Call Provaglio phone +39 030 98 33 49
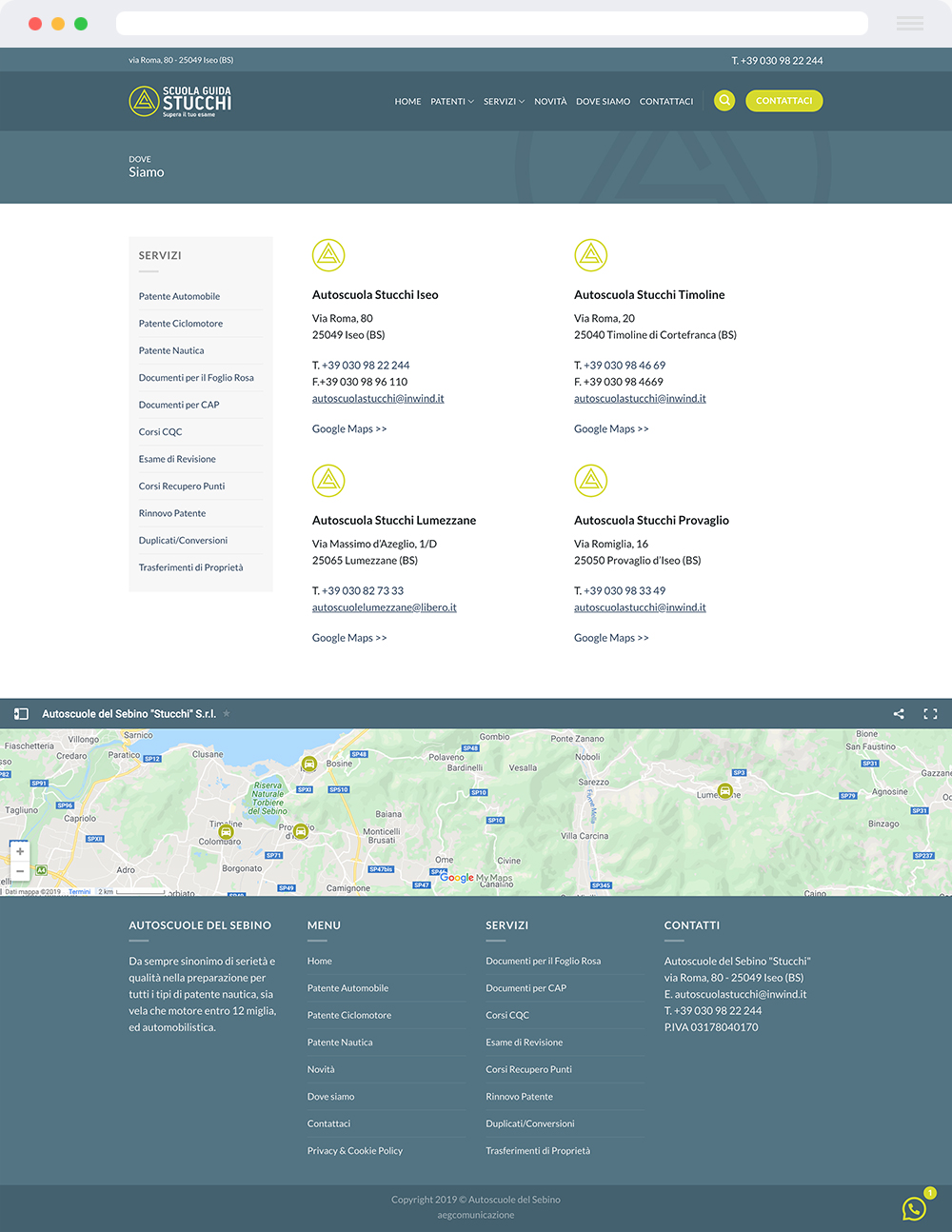The image size is (952, 1232). tap(625, 591)
